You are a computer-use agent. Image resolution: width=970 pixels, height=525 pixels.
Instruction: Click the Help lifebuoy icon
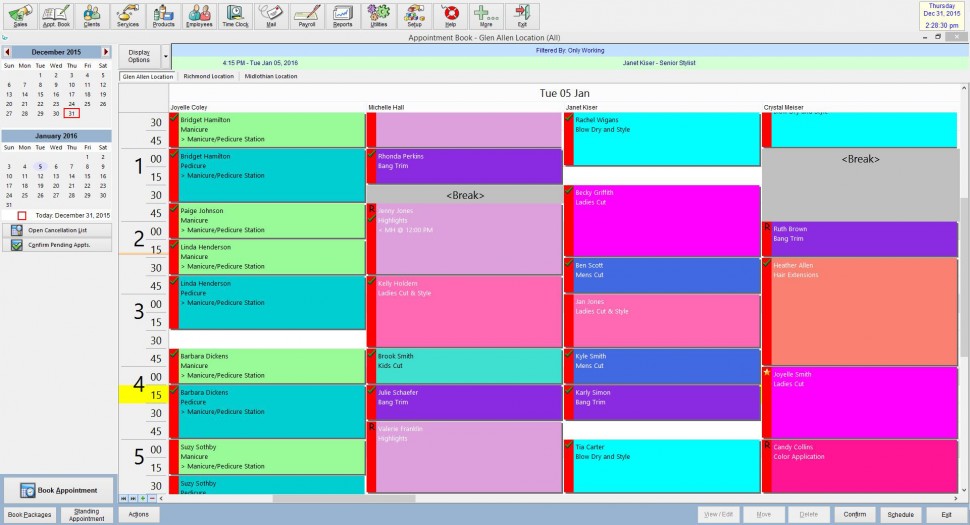click(x=450, y=15)
